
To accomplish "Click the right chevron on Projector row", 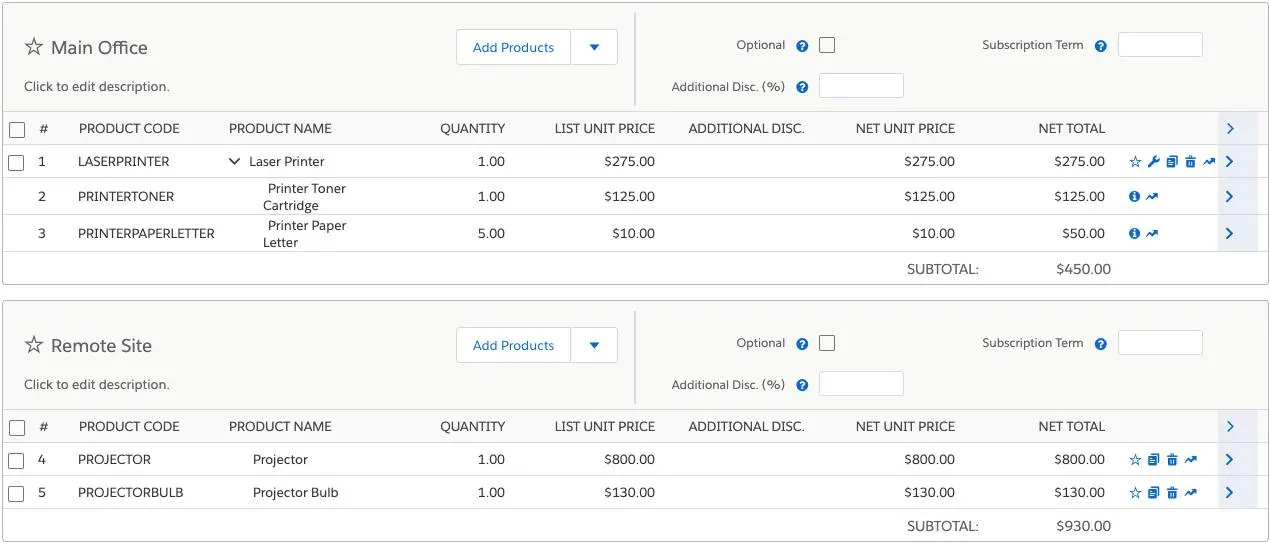I will tap(1230, 460).
